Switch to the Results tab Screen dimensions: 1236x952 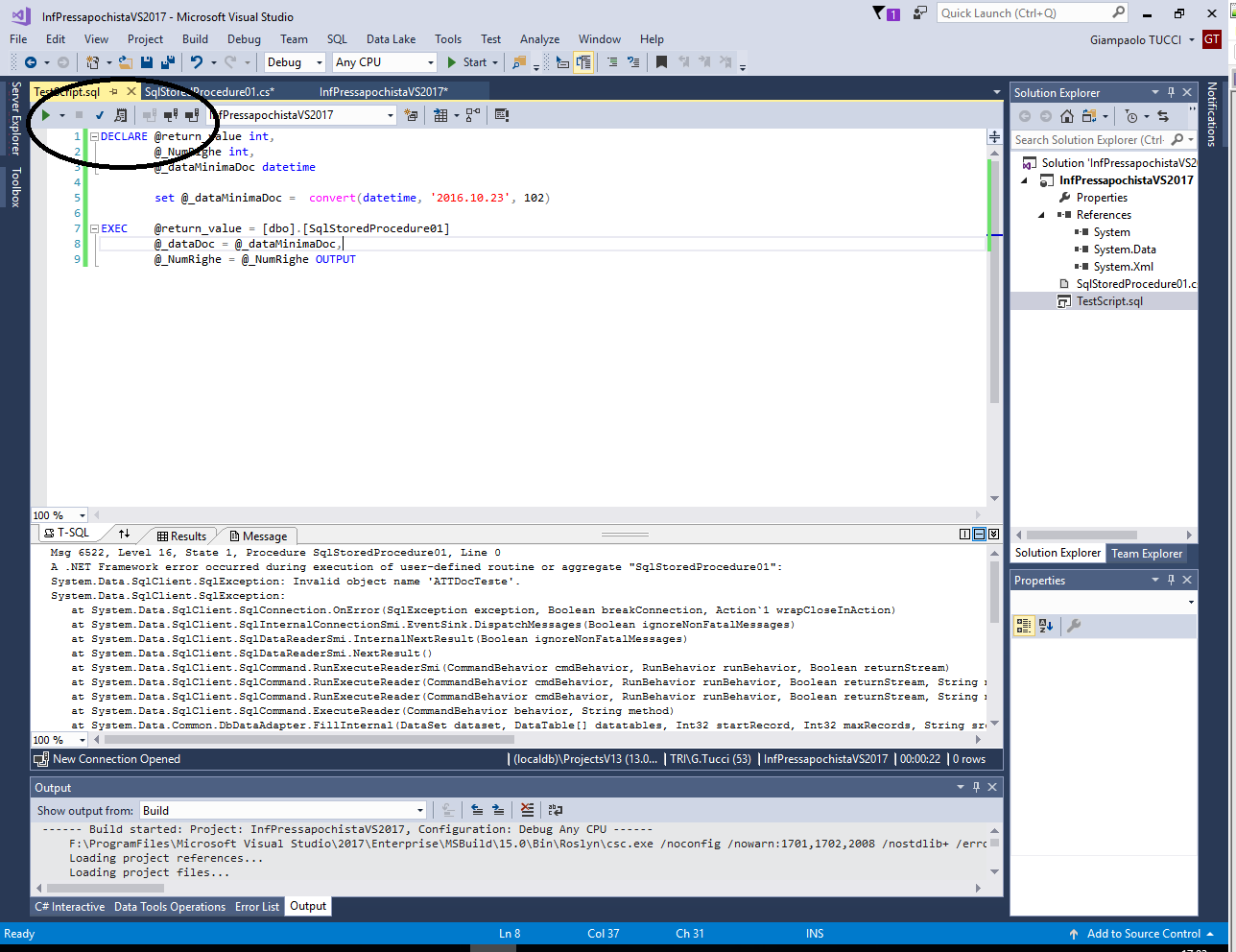[181, 536]
